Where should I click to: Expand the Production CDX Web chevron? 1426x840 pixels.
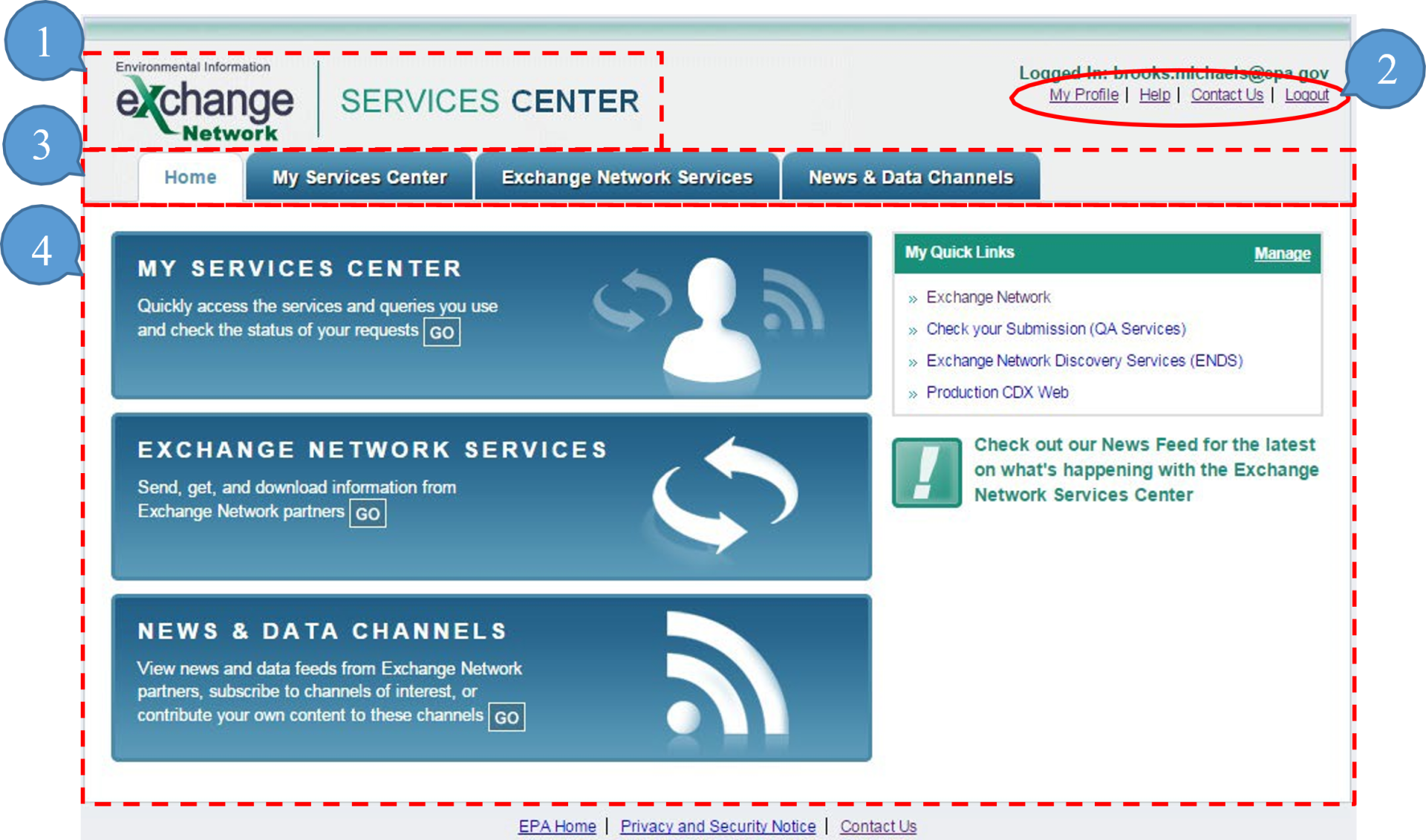tap(912, 392)
